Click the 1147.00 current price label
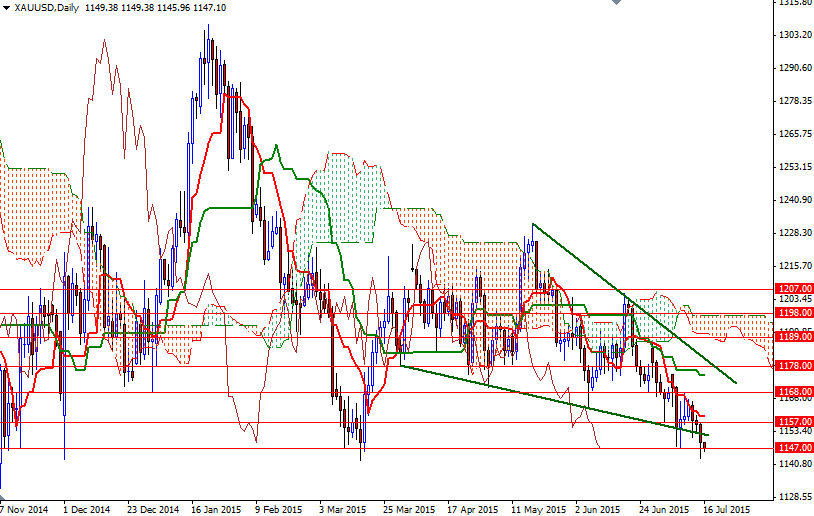The height and width of the screenshot is (516, 814). pyautogui.click(x=793, y=448)
